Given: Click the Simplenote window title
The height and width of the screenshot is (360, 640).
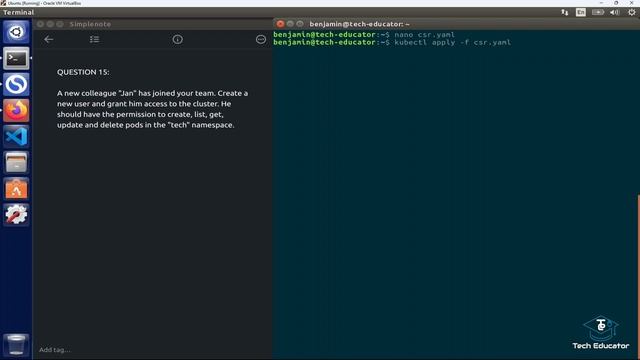Looking at the screenshot, I should (x=90, y=24).
